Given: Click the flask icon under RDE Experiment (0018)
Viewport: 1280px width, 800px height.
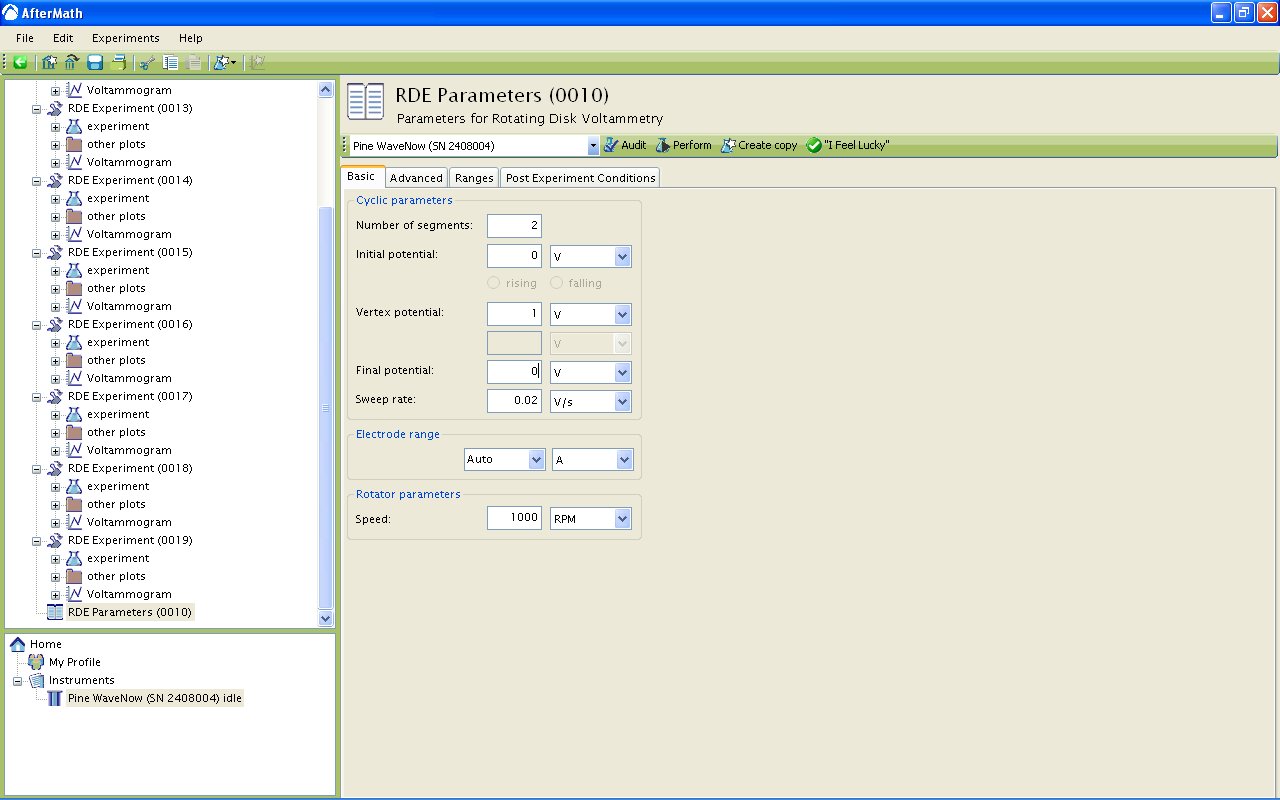Looking at the screenshot, I should (74, 486).
